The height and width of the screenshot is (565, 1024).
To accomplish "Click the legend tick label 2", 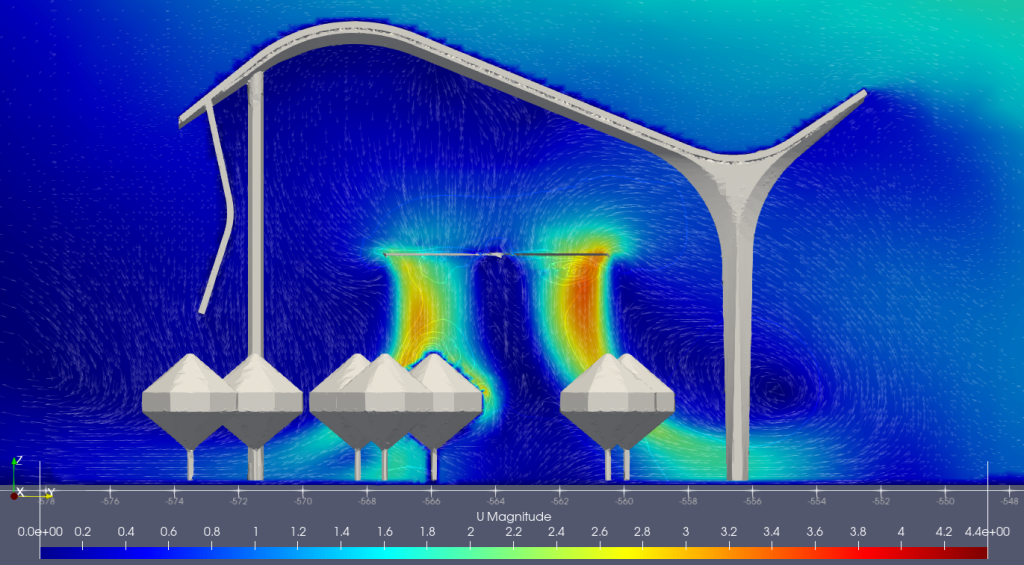I will (470, 532).
